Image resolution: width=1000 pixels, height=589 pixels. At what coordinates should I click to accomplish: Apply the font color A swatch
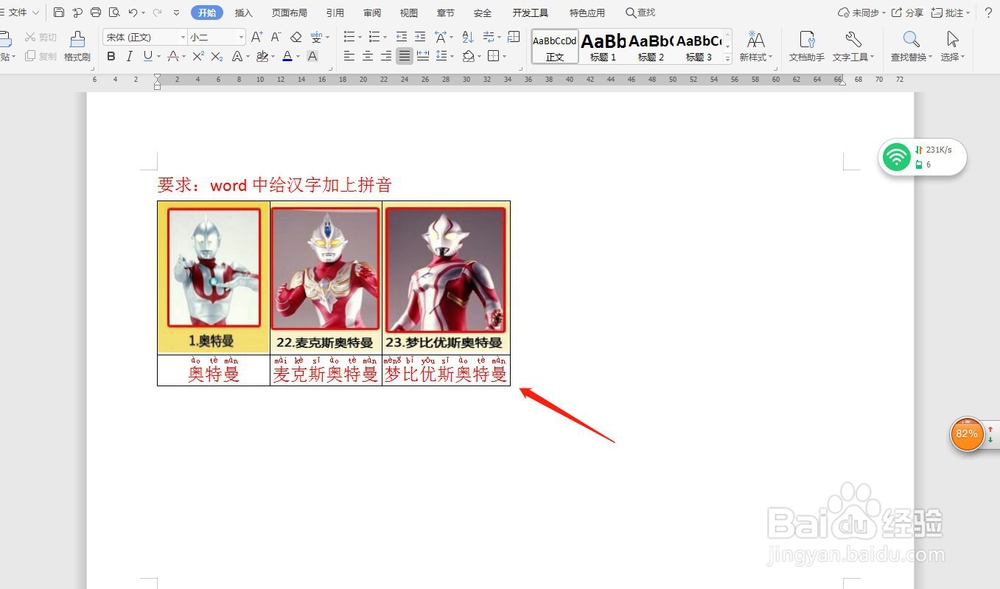pos(287,56)
